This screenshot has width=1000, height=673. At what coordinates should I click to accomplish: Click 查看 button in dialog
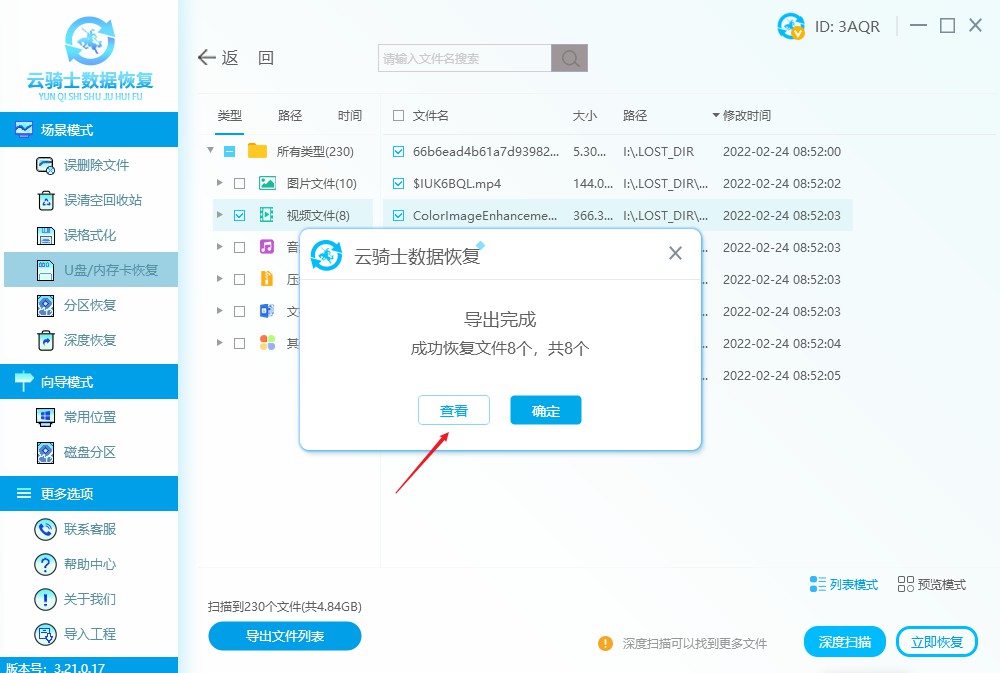pyautogui.click(x=454, y=410)
